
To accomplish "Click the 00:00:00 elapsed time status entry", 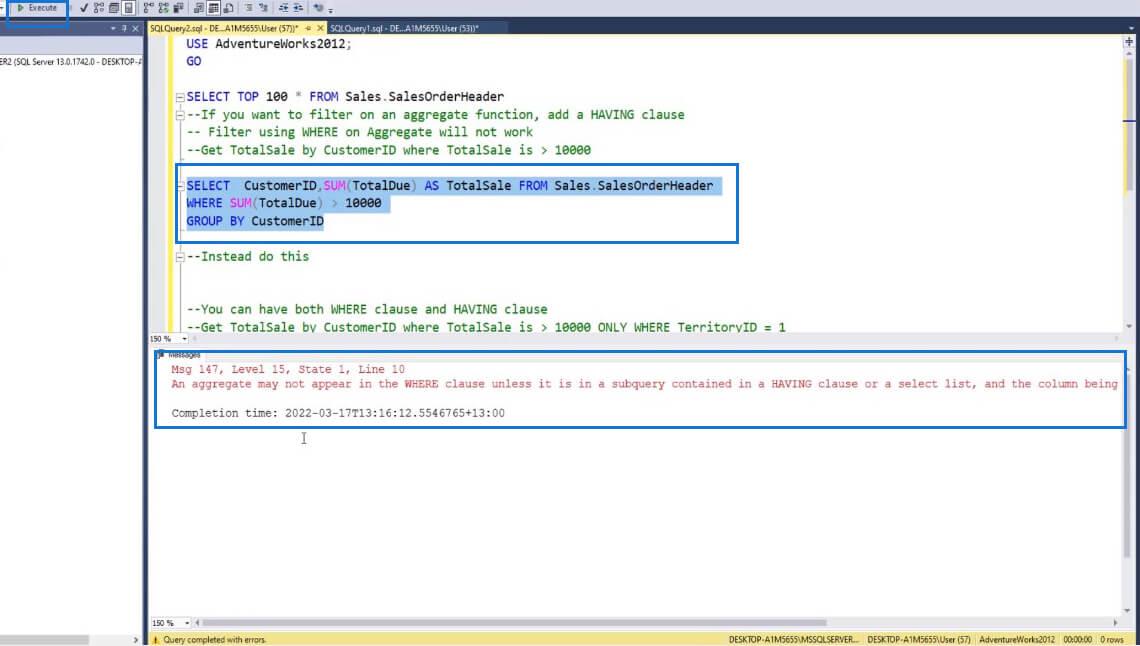I will (1078, 639).
